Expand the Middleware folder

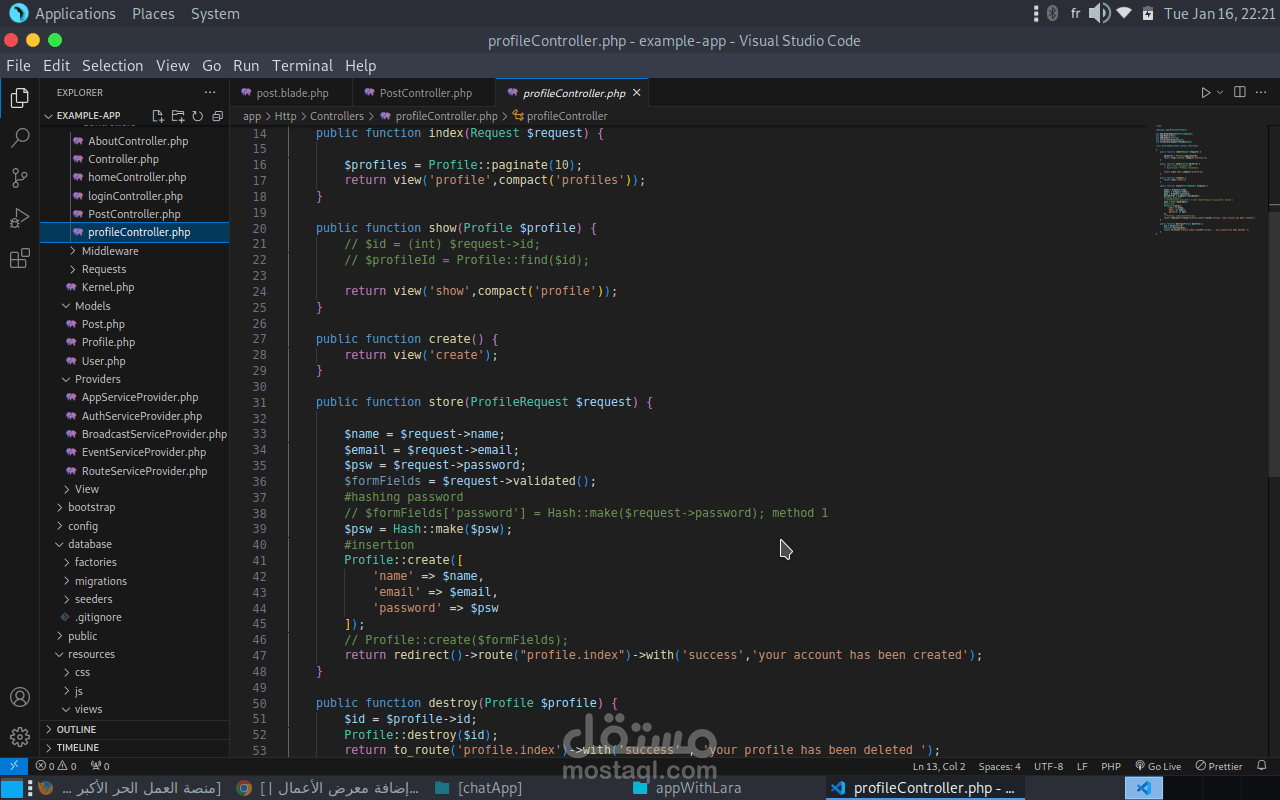[109, 251]
